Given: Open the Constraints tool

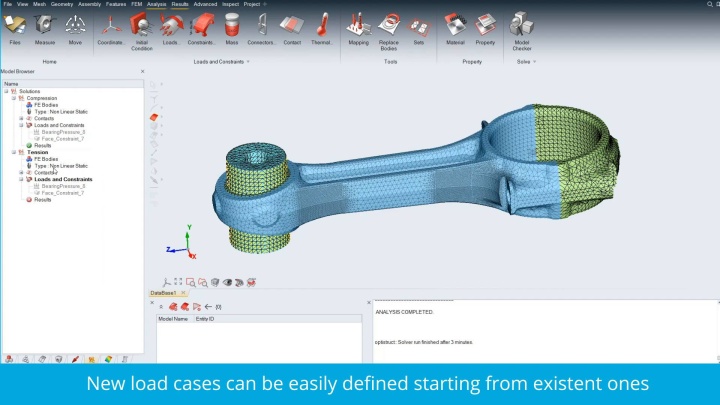Looking at the screenshot, I should pyautogui.click(x=202, y=29).
